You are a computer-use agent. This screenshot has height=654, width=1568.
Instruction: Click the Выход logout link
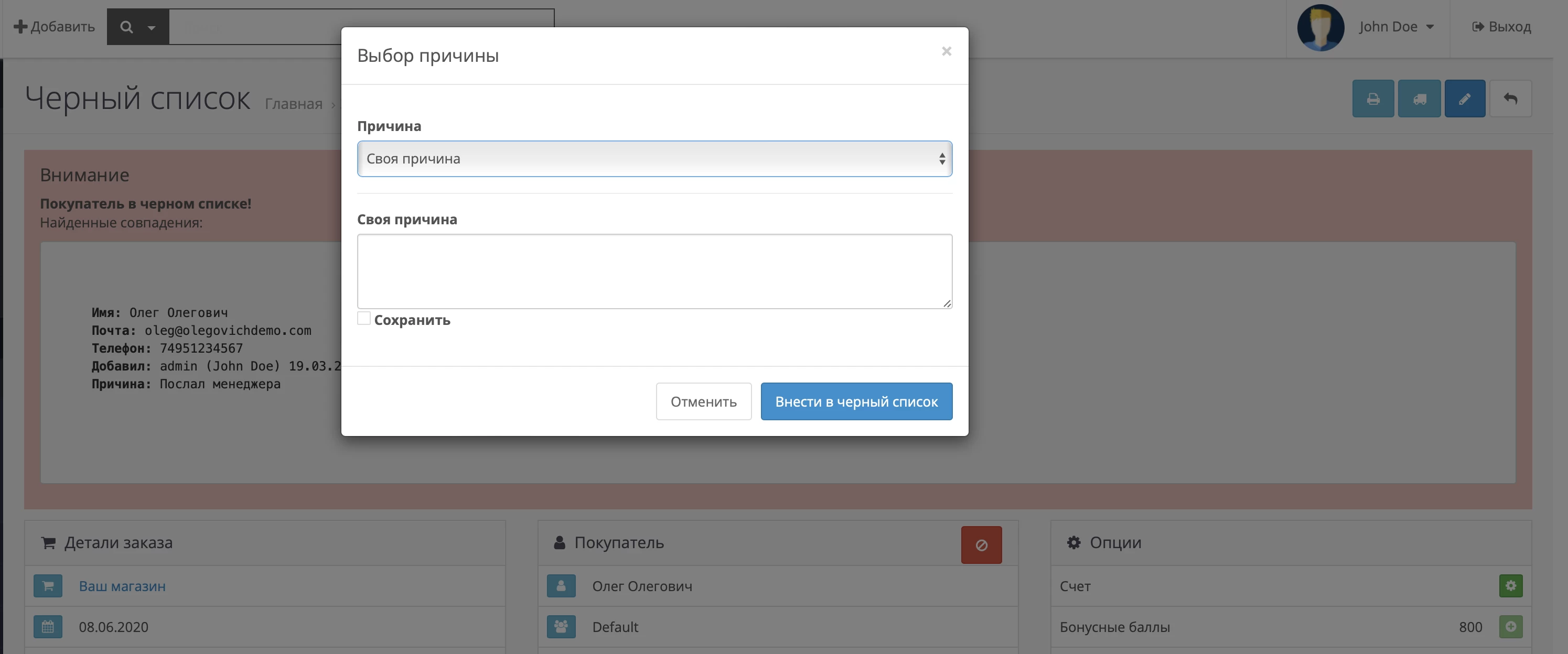click(x=1501, y=27)
